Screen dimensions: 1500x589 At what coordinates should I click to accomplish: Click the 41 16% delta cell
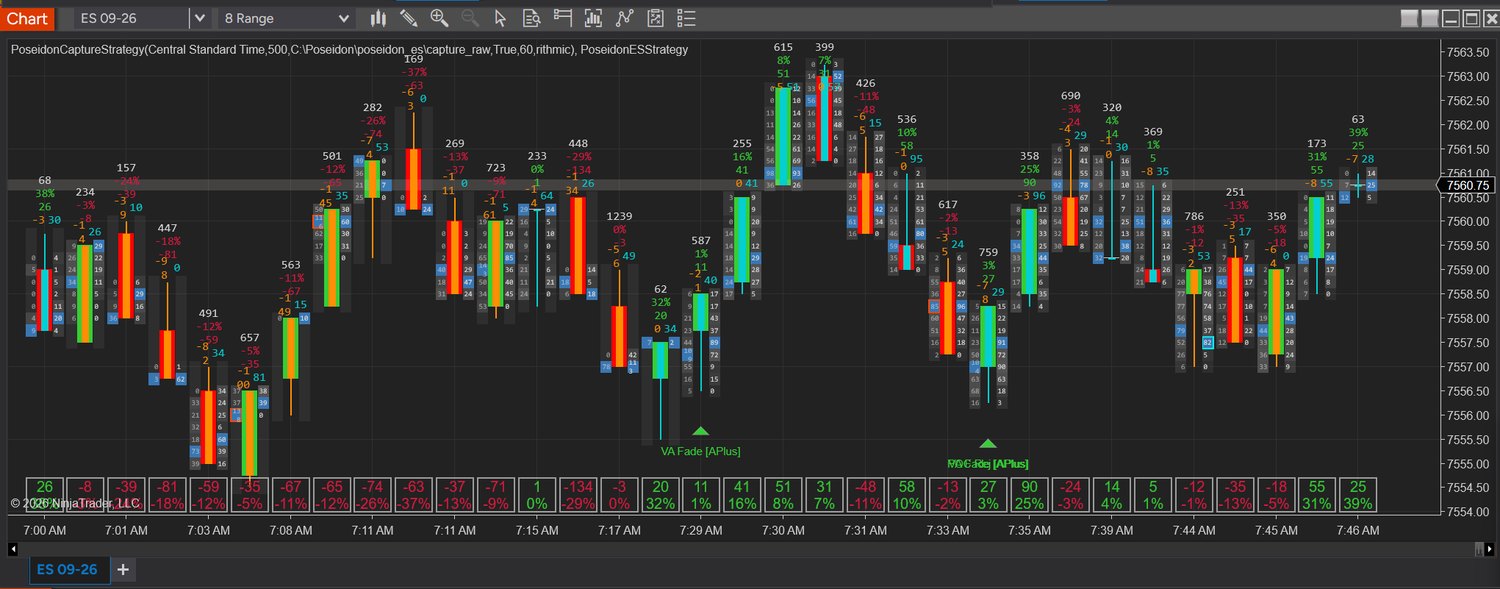[x=742, y=494]
